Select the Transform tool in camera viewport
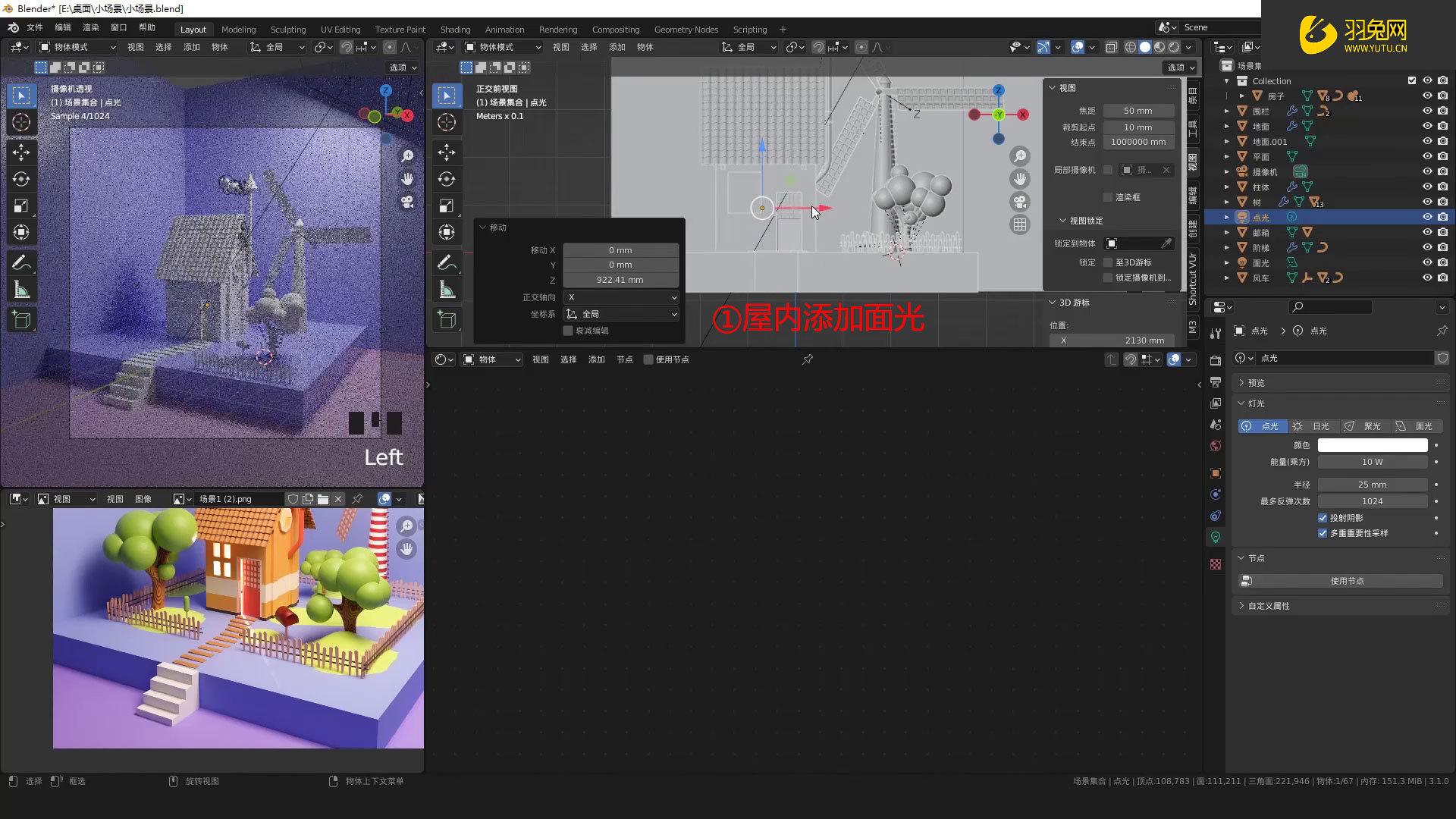Screen dimensions: 1456x819 coord(21,232)
